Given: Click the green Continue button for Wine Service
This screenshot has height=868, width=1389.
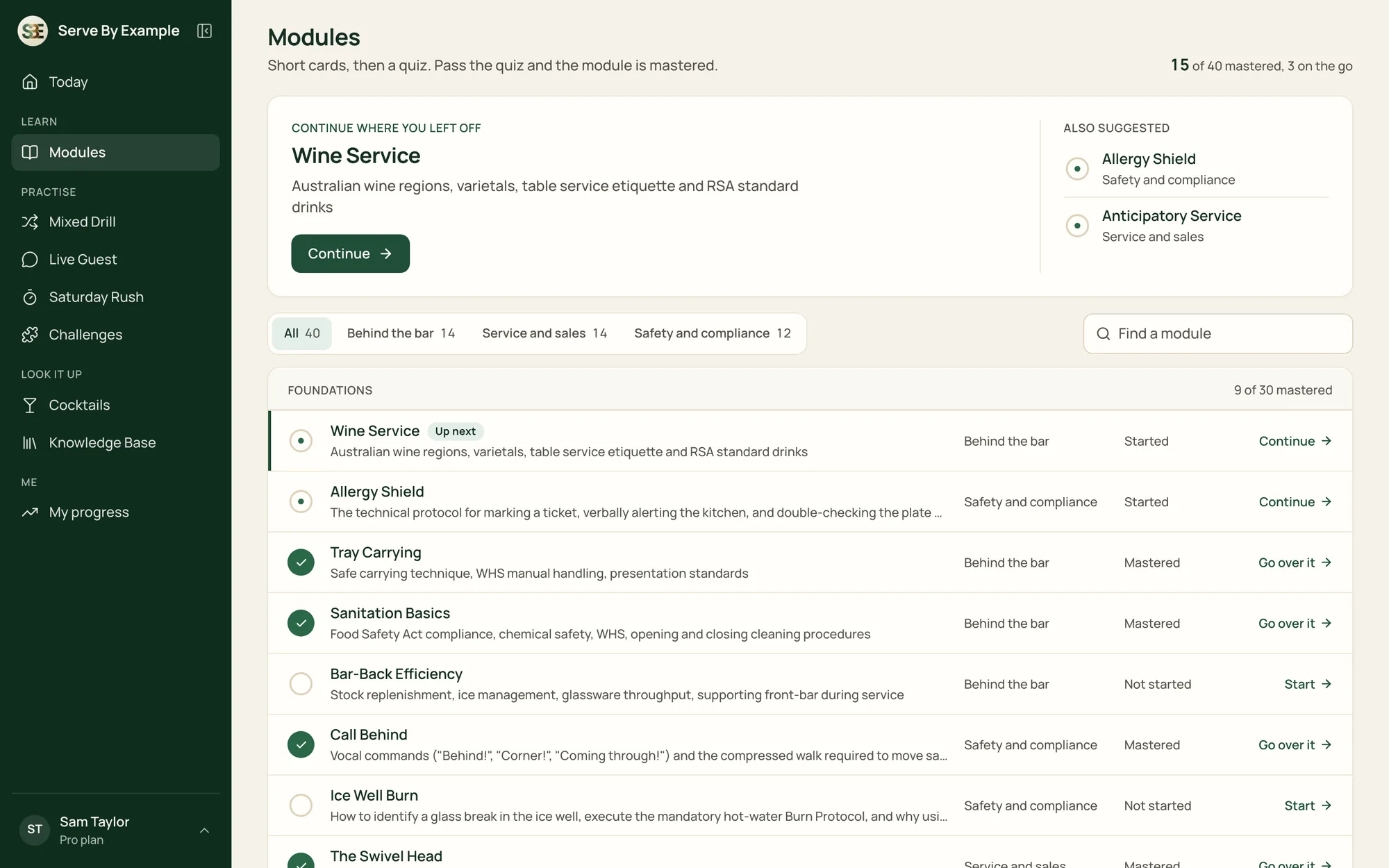Looking at the screenshot, I should coord(350,253).
